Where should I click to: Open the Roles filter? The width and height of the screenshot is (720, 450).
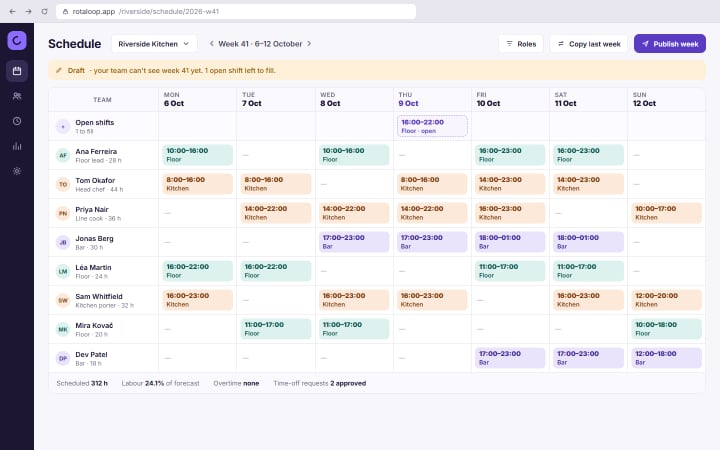click(x=521, y=44)
